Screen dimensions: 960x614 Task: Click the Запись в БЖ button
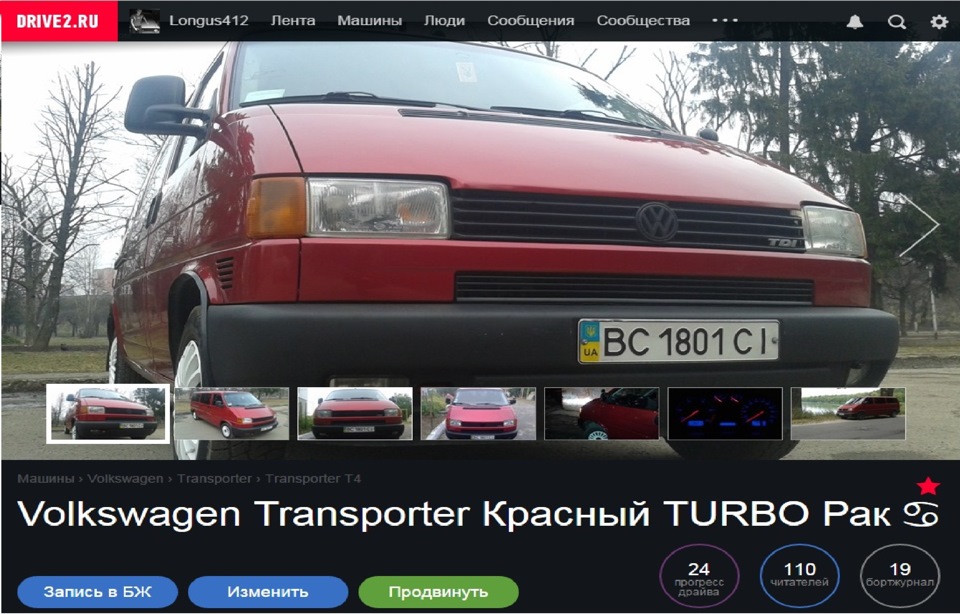97,592
